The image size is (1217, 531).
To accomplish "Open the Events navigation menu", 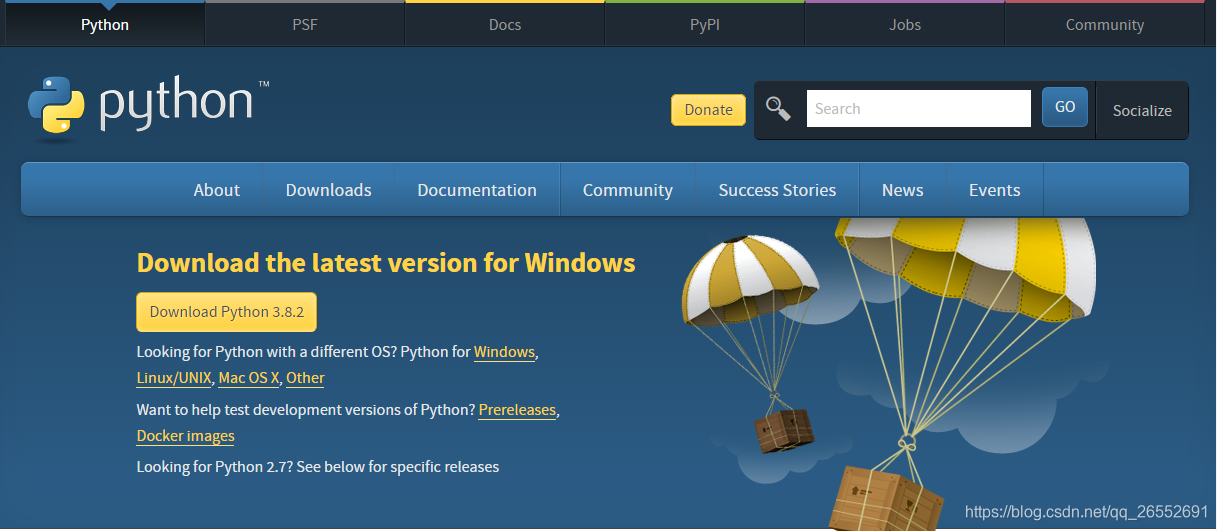I will click(995, 190).
